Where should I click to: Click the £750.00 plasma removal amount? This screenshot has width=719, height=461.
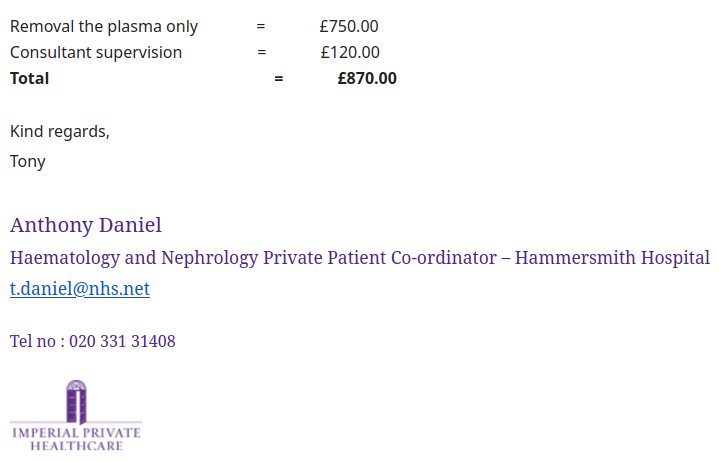349,27
